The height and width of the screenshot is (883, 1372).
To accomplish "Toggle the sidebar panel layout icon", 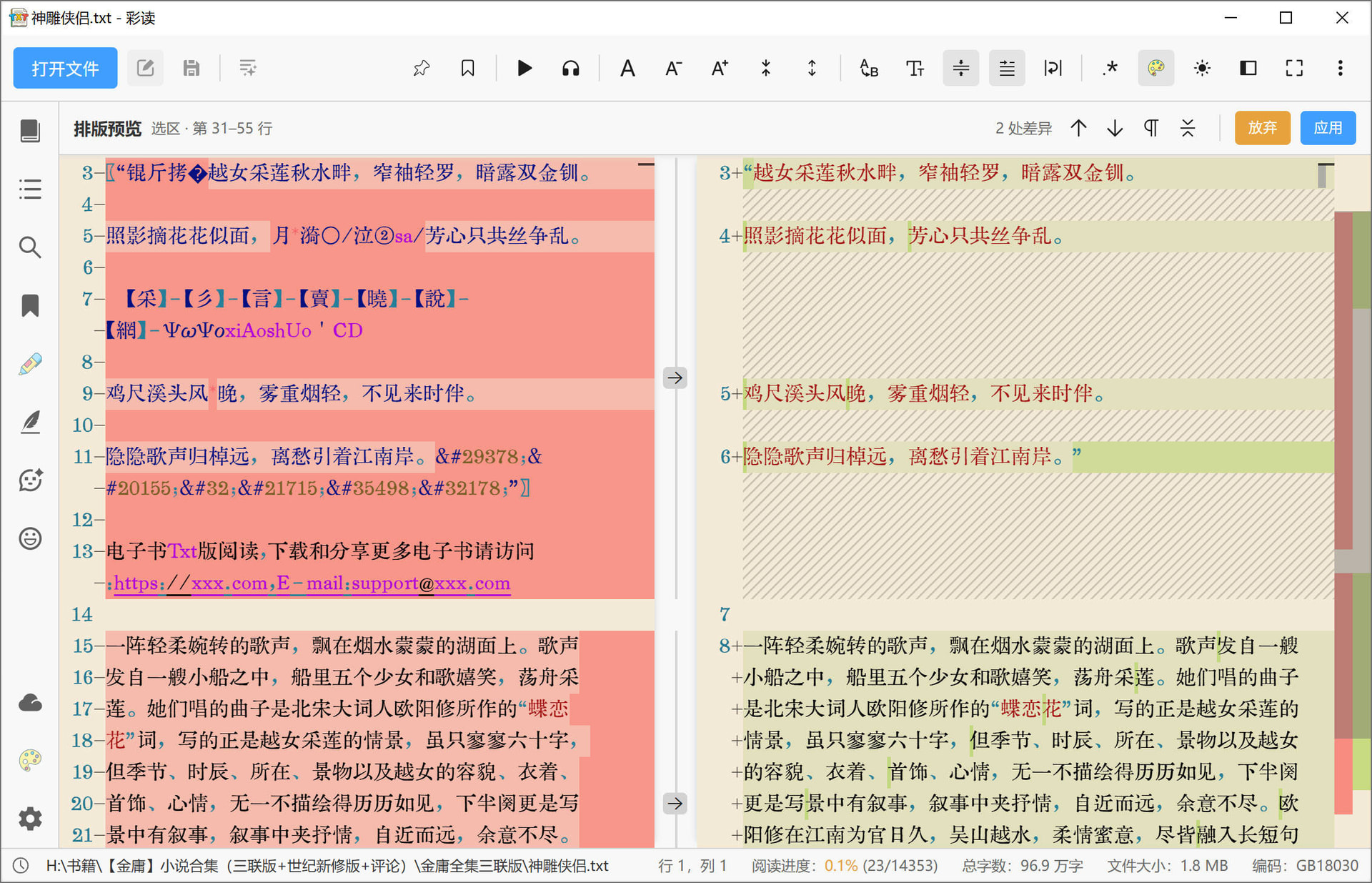I will [x=1248, y=69].
